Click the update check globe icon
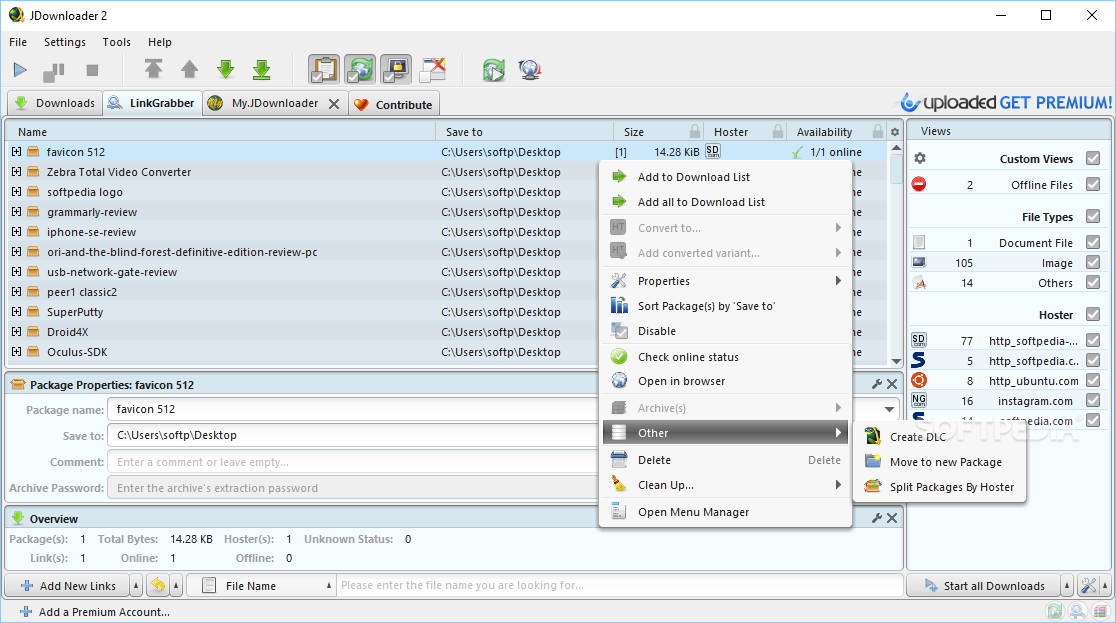Viewport: 1116px width, 623px height. click(x=530, y=70)
